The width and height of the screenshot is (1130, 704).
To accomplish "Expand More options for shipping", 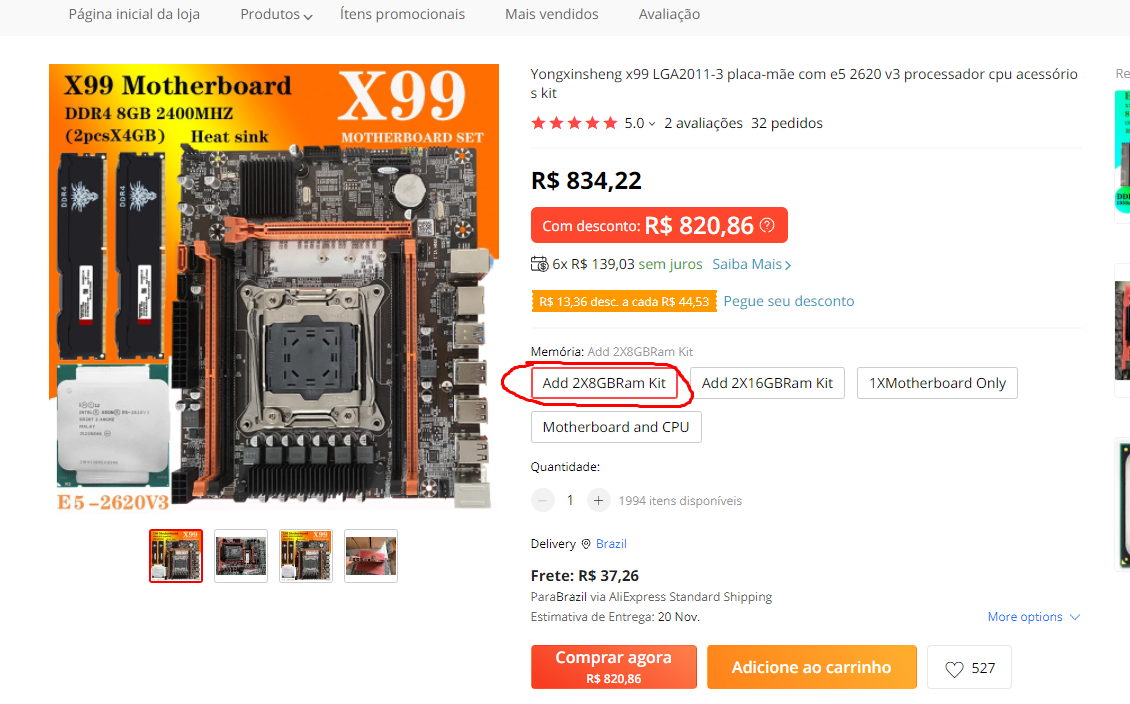I will pyautogui.click(x=1033, y=617).
